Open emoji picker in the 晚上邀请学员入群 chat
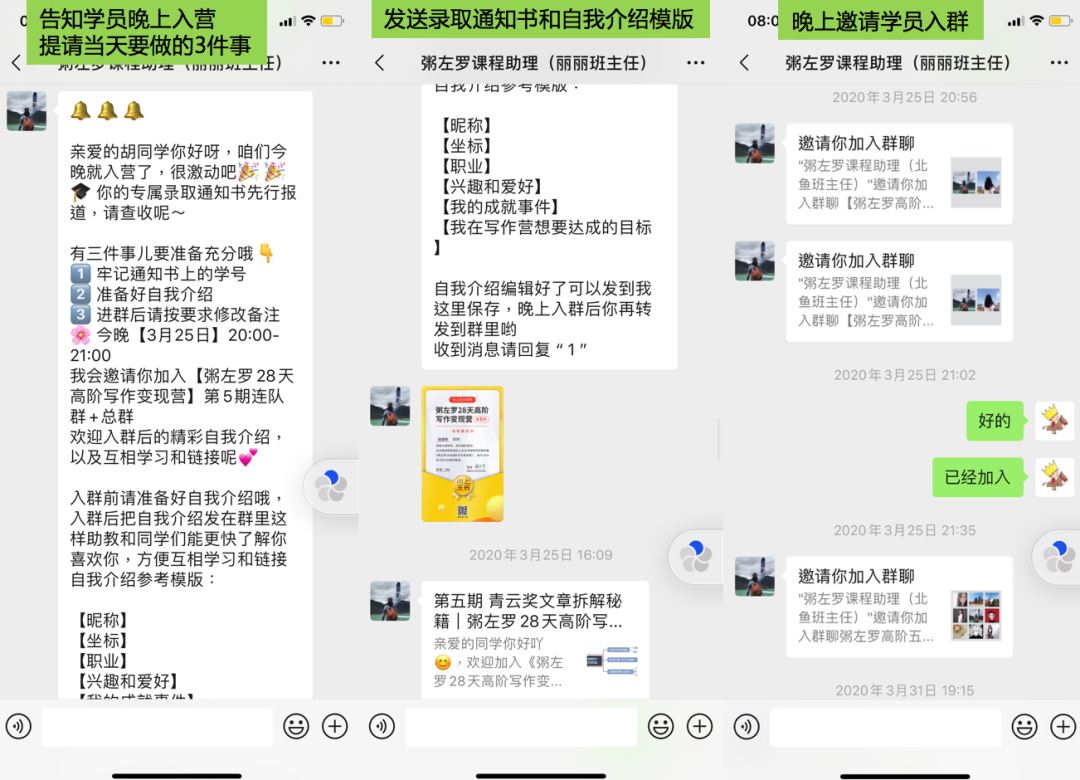The width and height of the screenshot is (1080, 780). [x=1024, y=726]
